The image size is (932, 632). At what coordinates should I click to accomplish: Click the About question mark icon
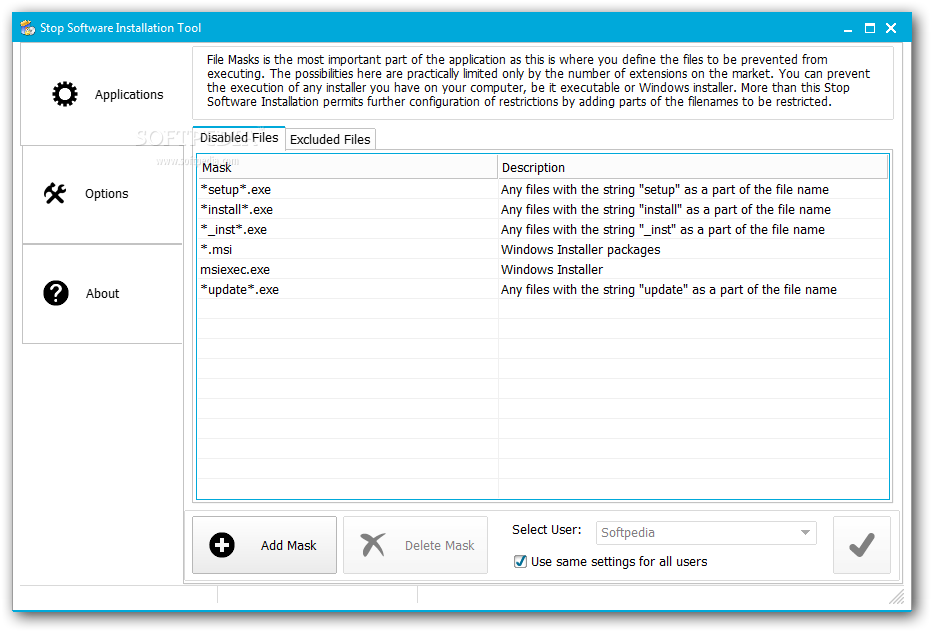[56, 293]
